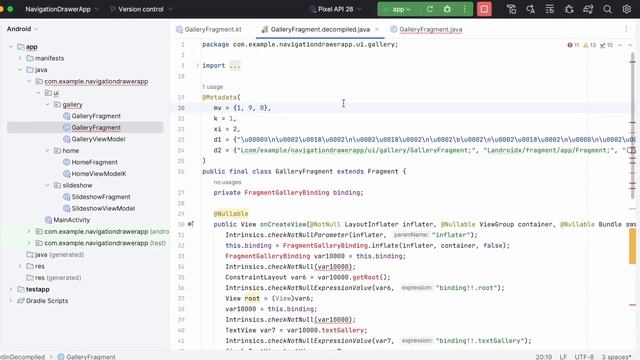
Task: Go to previous highlighted error arrow
Action: (620, 45)
